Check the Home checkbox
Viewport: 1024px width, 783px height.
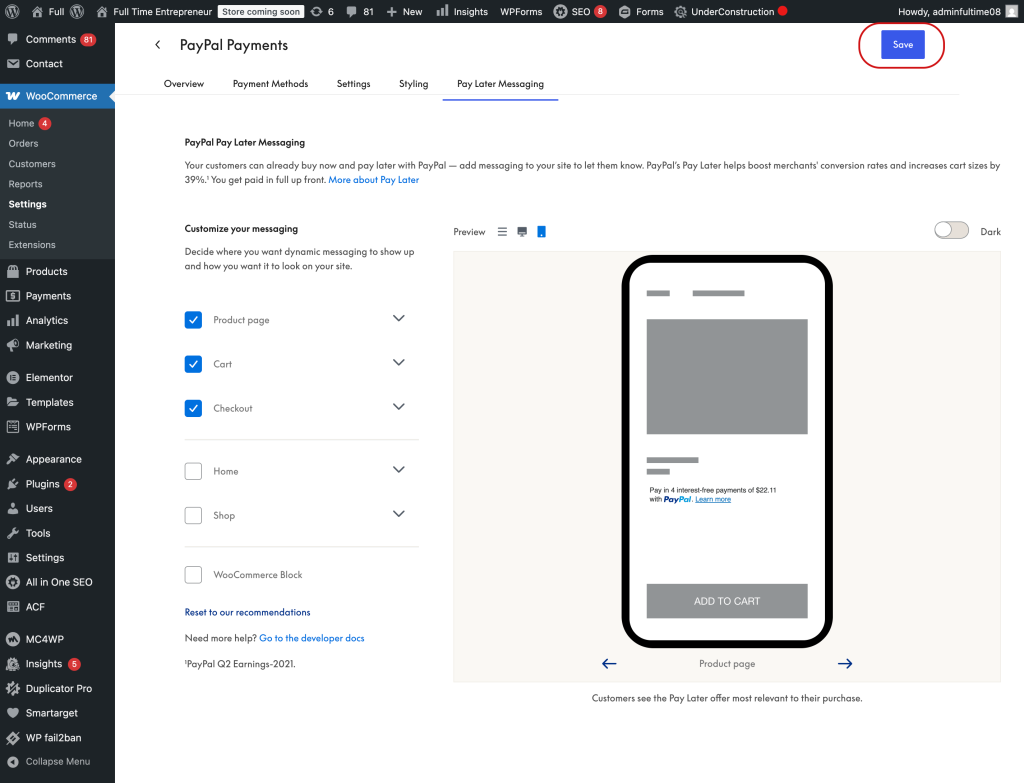pos(193,471)
